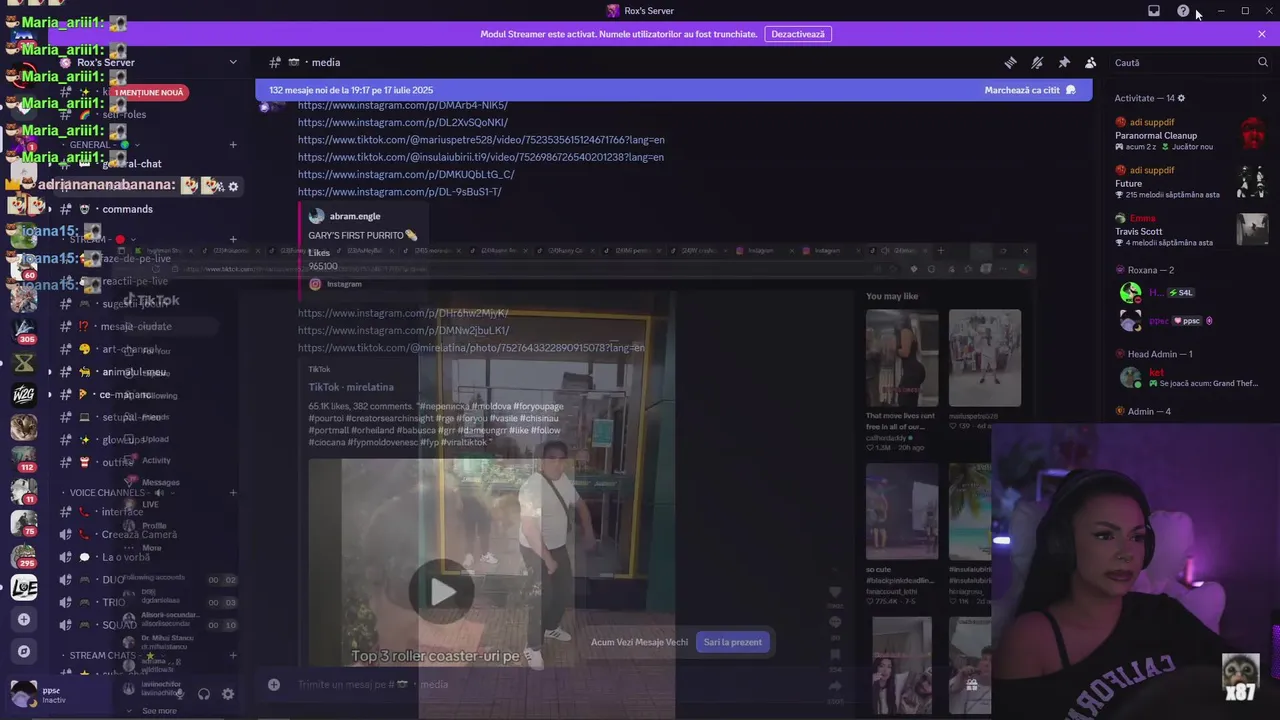Join the TRIO voice channel
The width and height of the screenshot is (1280, 720).
(147, 603)
